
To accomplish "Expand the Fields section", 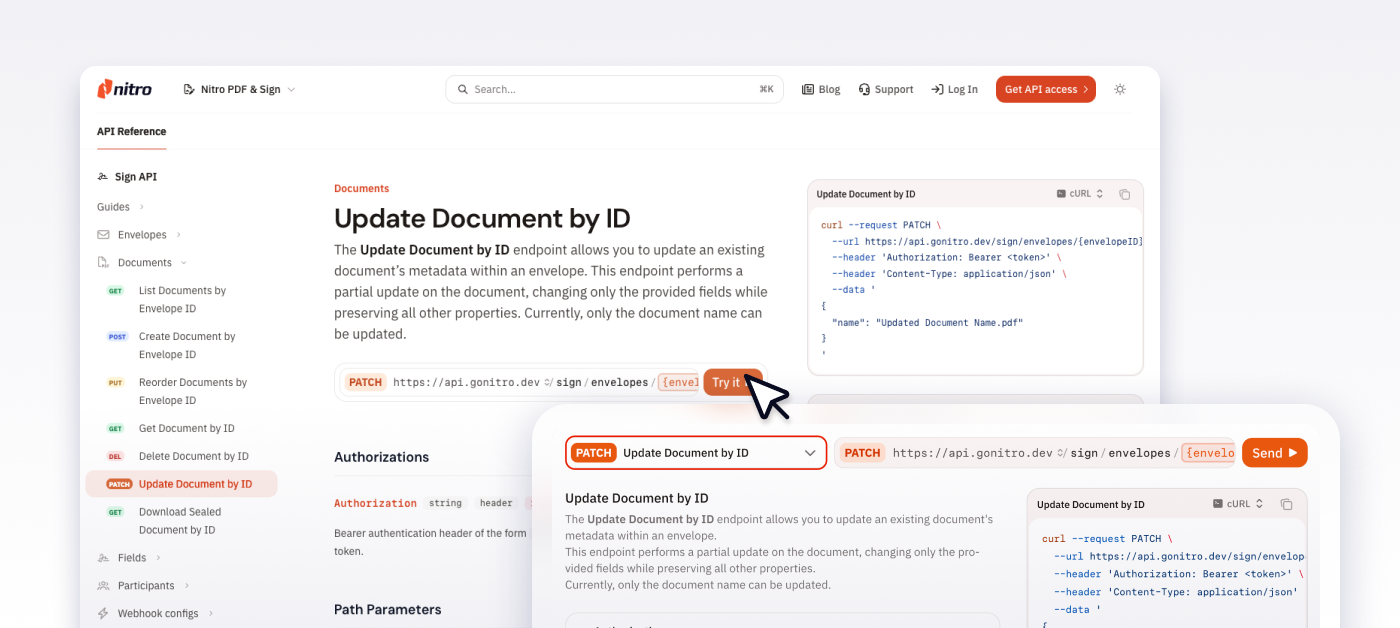I will pyautogui.click(x=130, y=558).
